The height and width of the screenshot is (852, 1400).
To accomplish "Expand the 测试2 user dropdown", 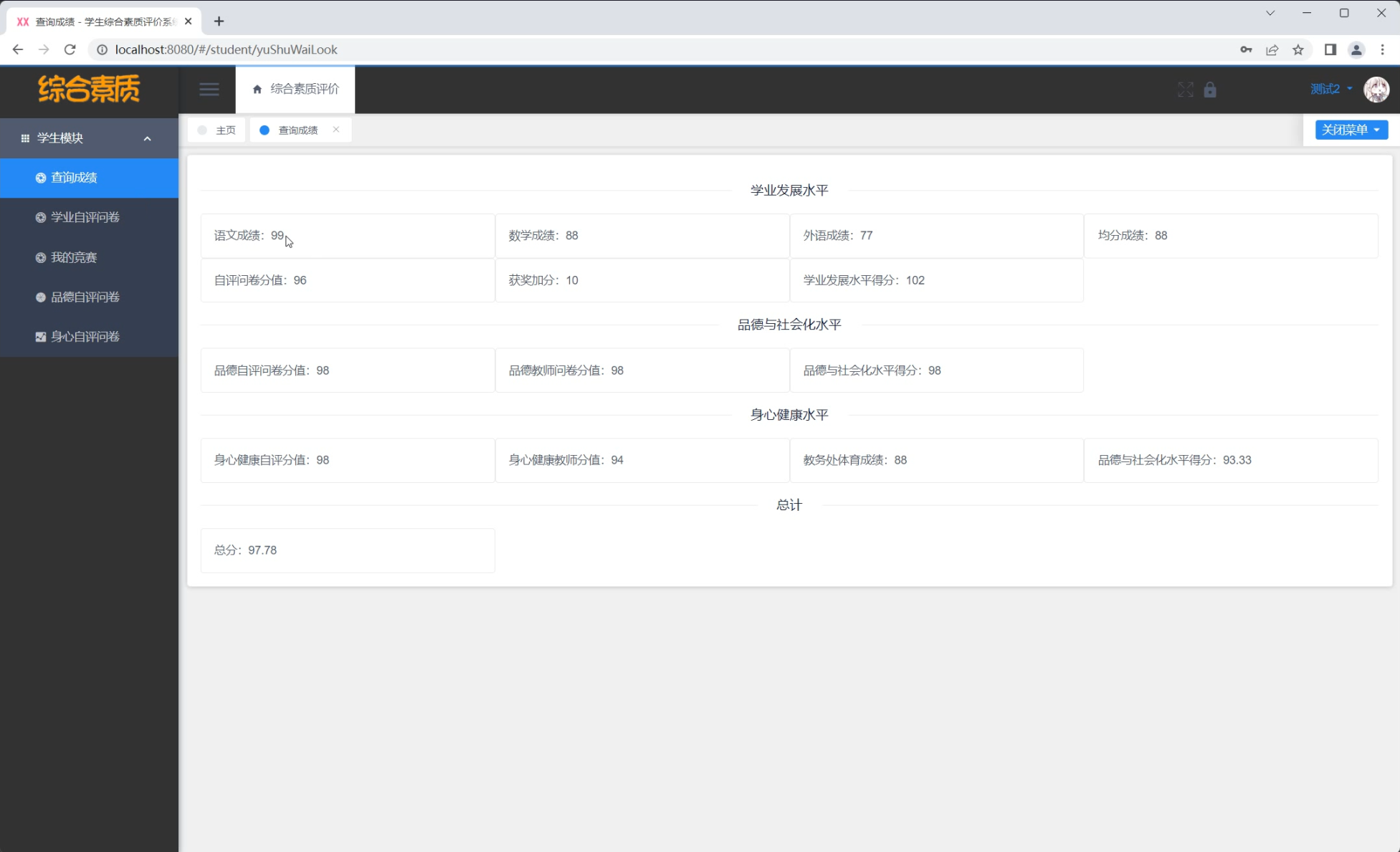I will point(1331,89).
